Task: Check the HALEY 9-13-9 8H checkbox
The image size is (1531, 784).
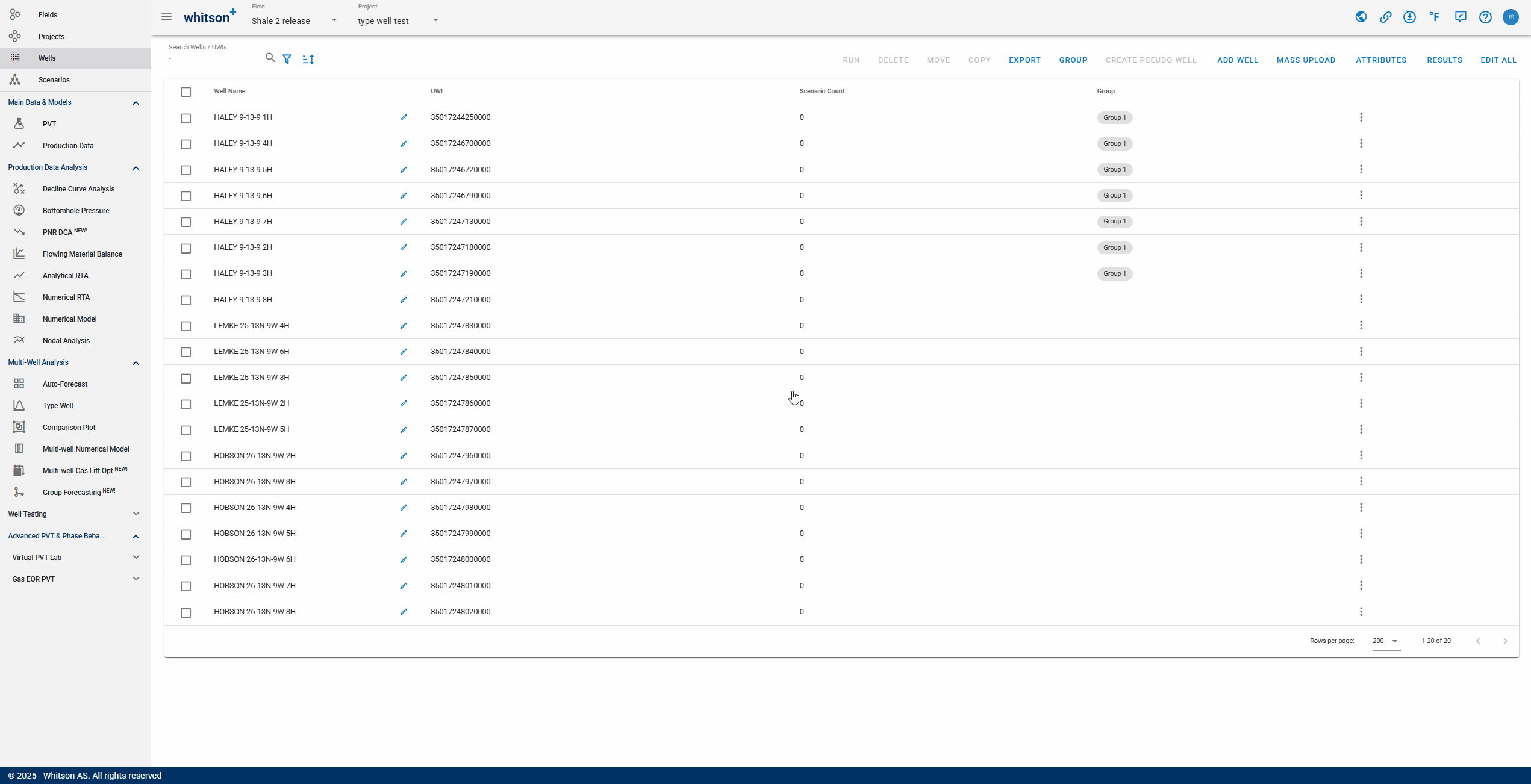Action: [x=186, y=300]
